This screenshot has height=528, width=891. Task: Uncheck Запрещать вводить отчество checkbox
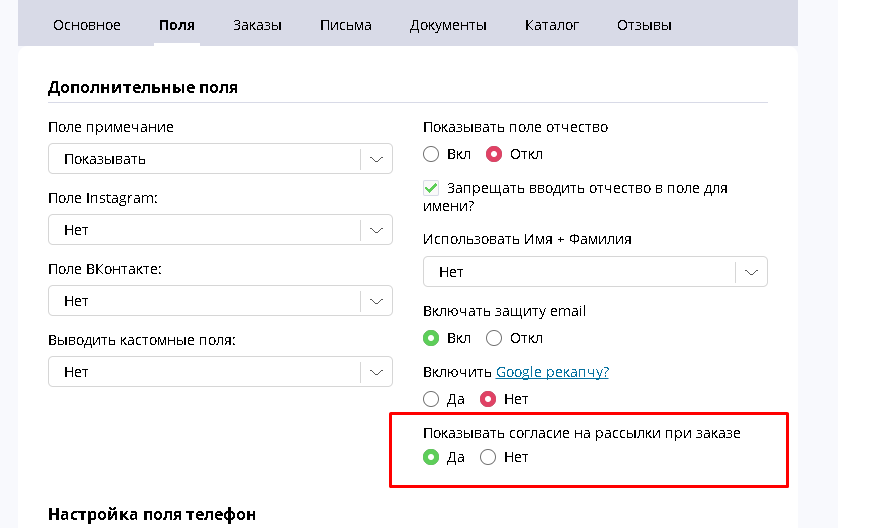pos(431,188)
